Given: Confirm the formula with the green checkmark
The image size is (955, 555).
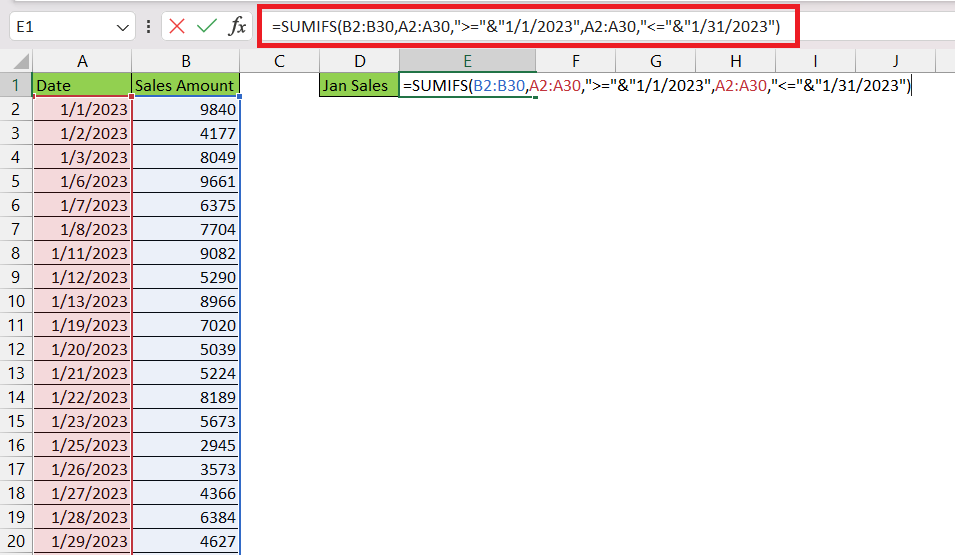Looking at the screenshot, I should [x=207, y=26].
